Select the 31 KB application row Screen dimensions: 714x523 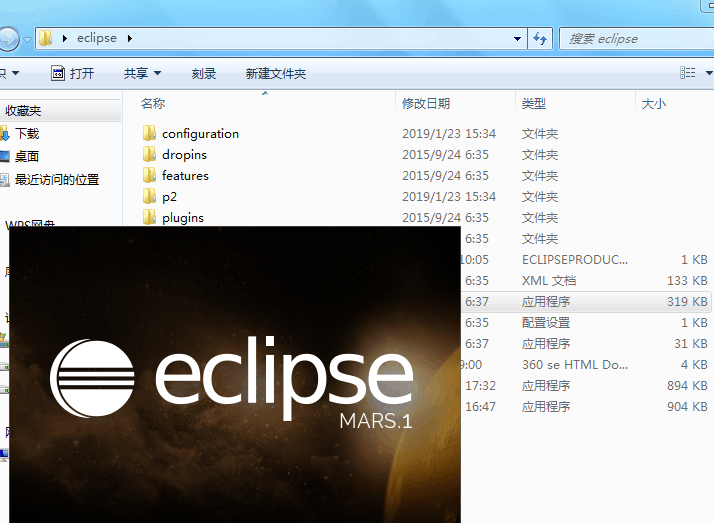coord(585,343)
